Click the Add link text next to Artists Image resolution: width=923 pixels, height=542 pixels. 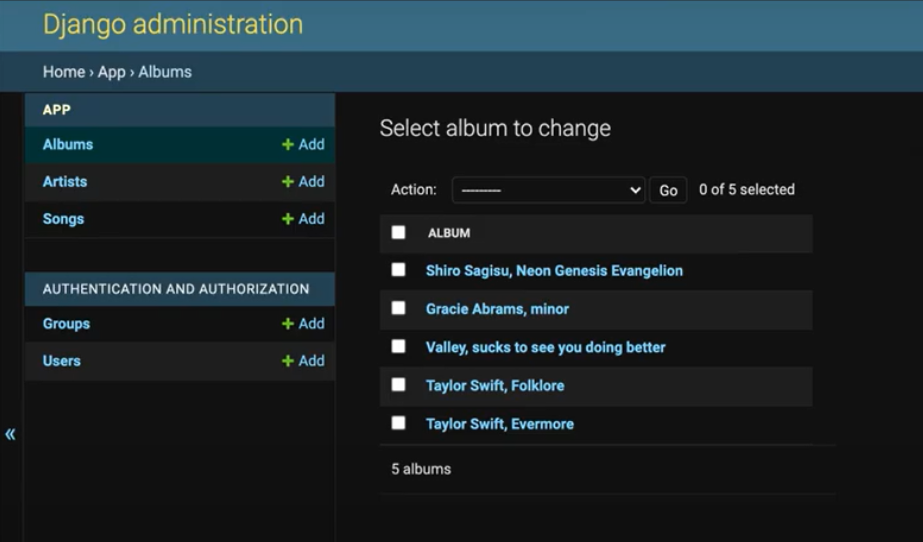311,182
